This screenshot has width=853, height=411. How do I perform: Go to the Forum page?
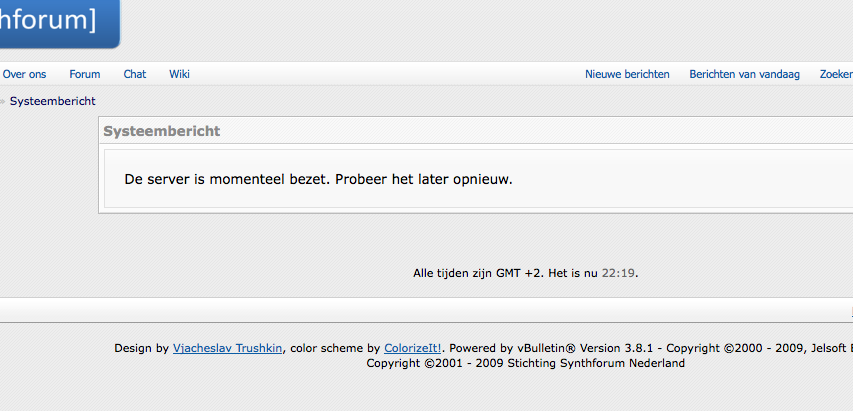[x=85, y=74]
